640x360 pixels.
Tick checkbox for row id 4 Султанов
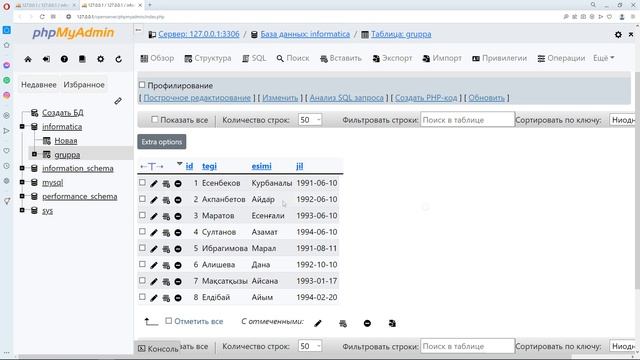coord(142,231)
